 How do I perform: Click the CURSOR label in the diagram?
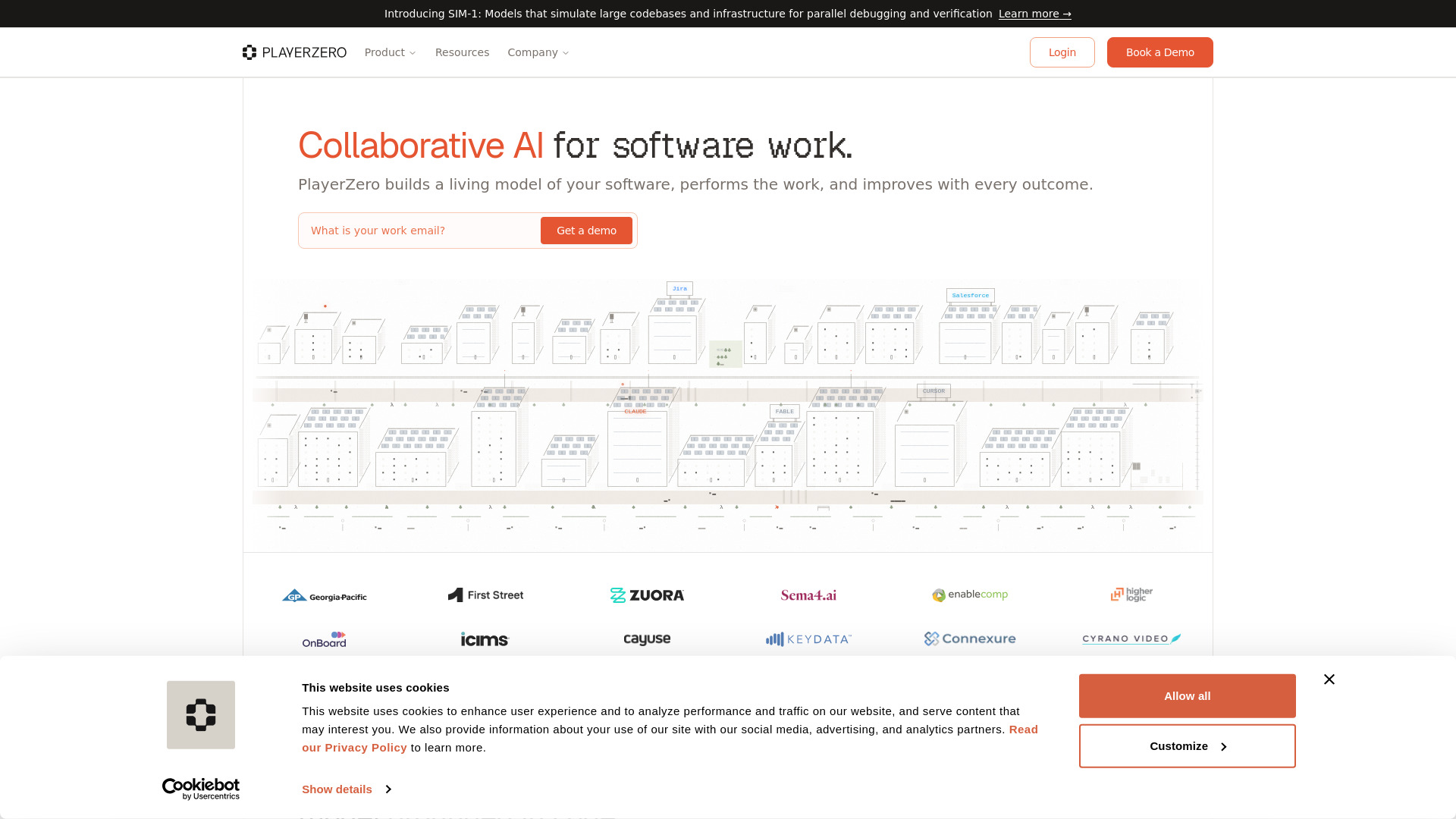(x=934, y=391)
